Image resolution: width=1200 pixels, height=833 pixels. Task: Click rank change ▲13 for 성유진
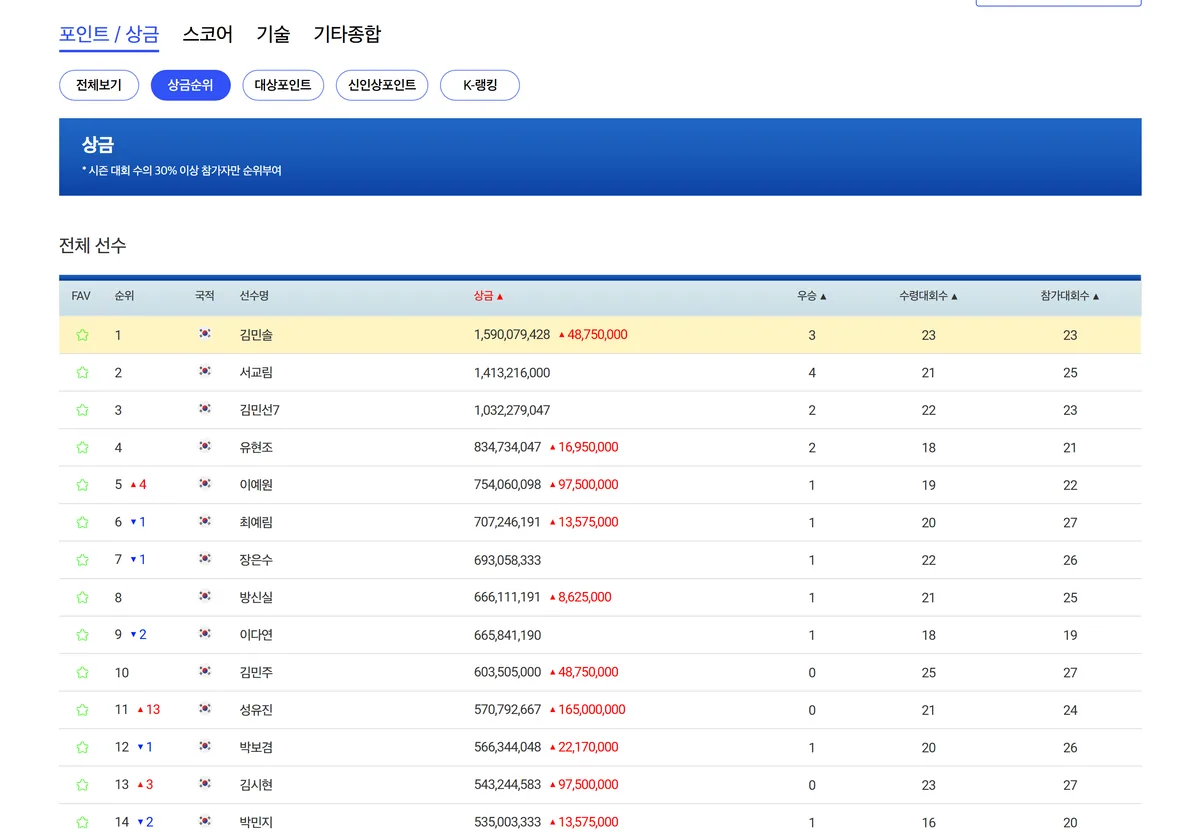pyautogui.click(x=148, y=710)
